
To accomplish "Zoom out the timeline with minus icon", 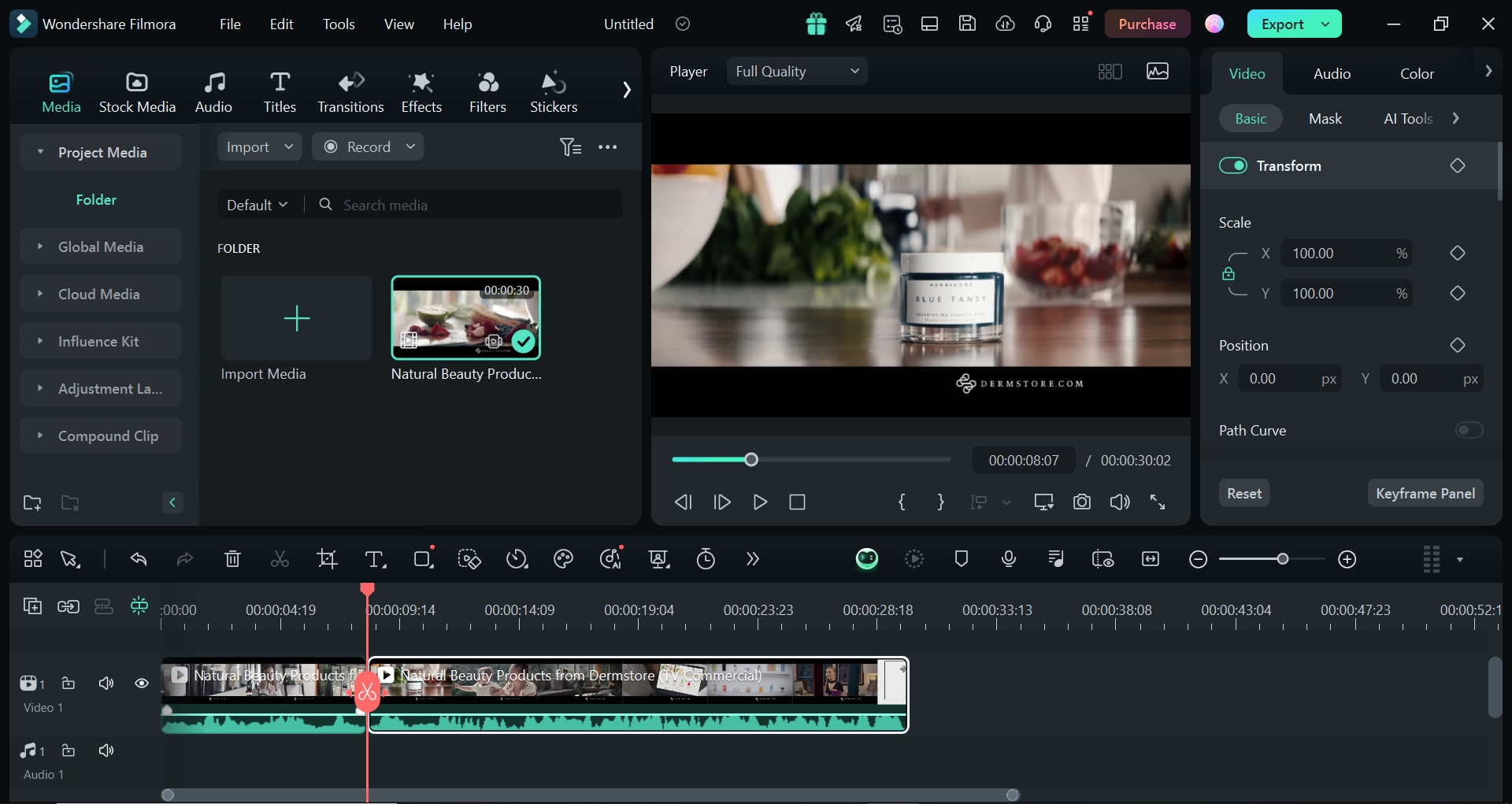I will [x=1199, y=559].
